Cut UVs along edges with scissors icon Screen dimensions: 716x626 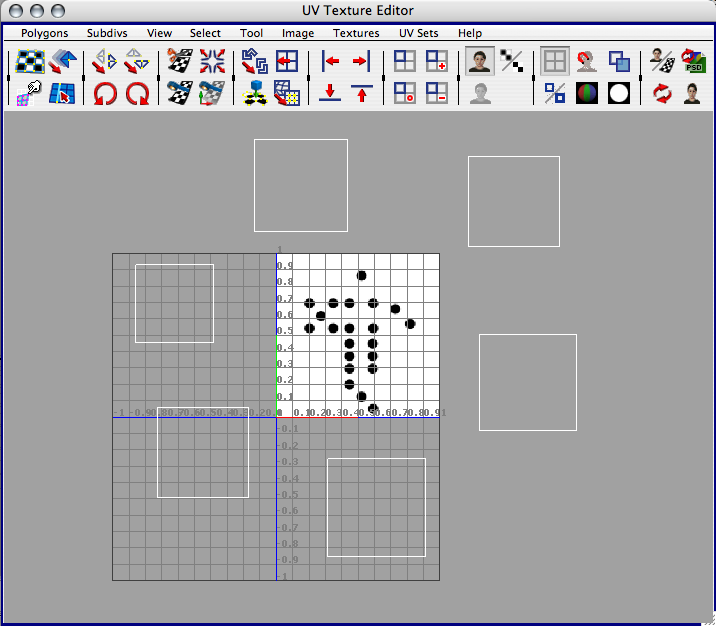click(x=180, y=61)
